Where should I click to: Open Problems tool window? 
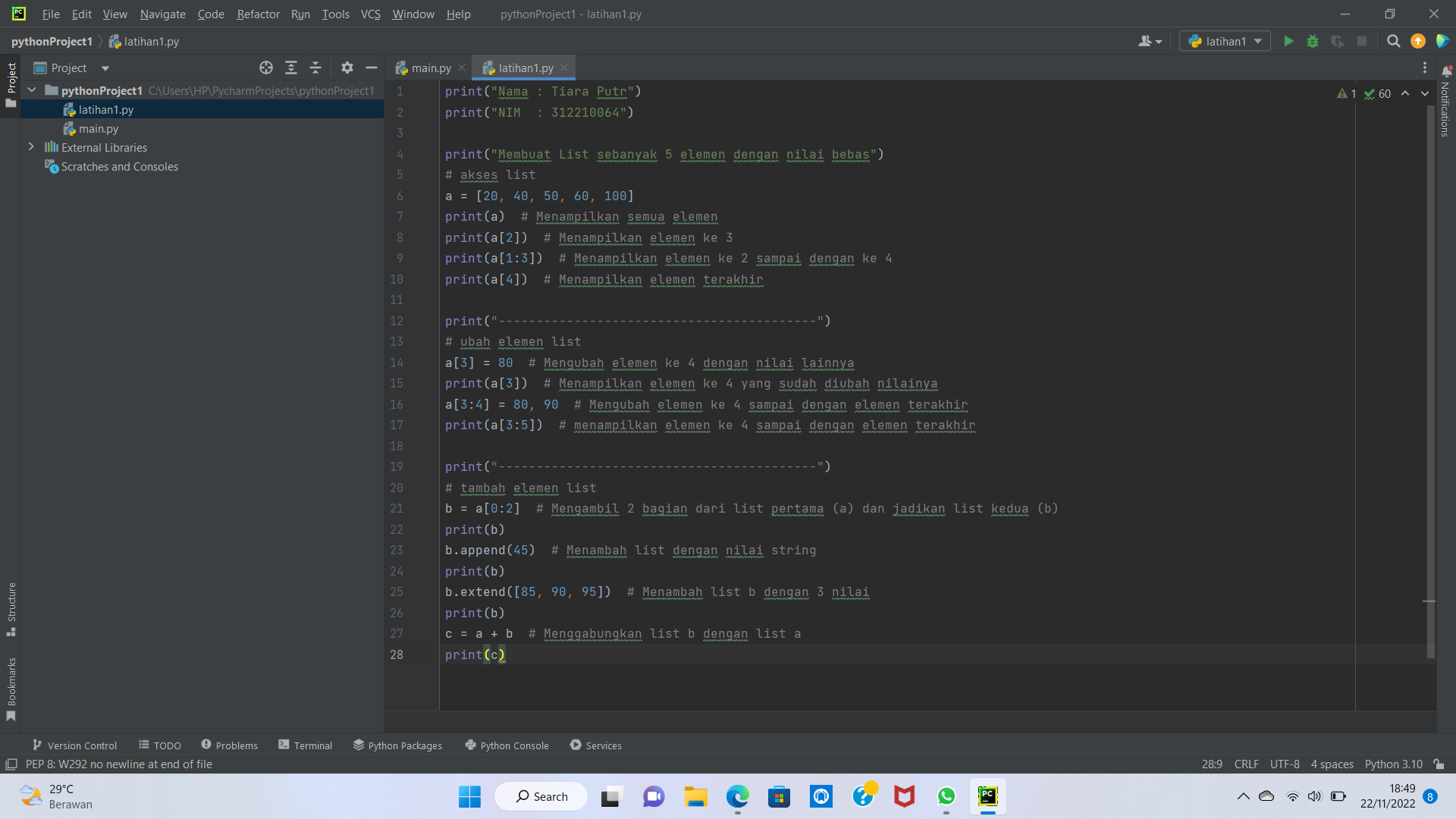pyautogui.click(x=229, y=745)
